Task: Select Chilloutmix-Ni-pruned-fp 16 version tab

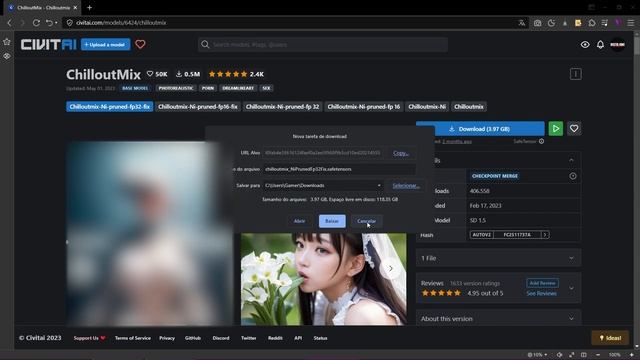Action: coord(364,107)
